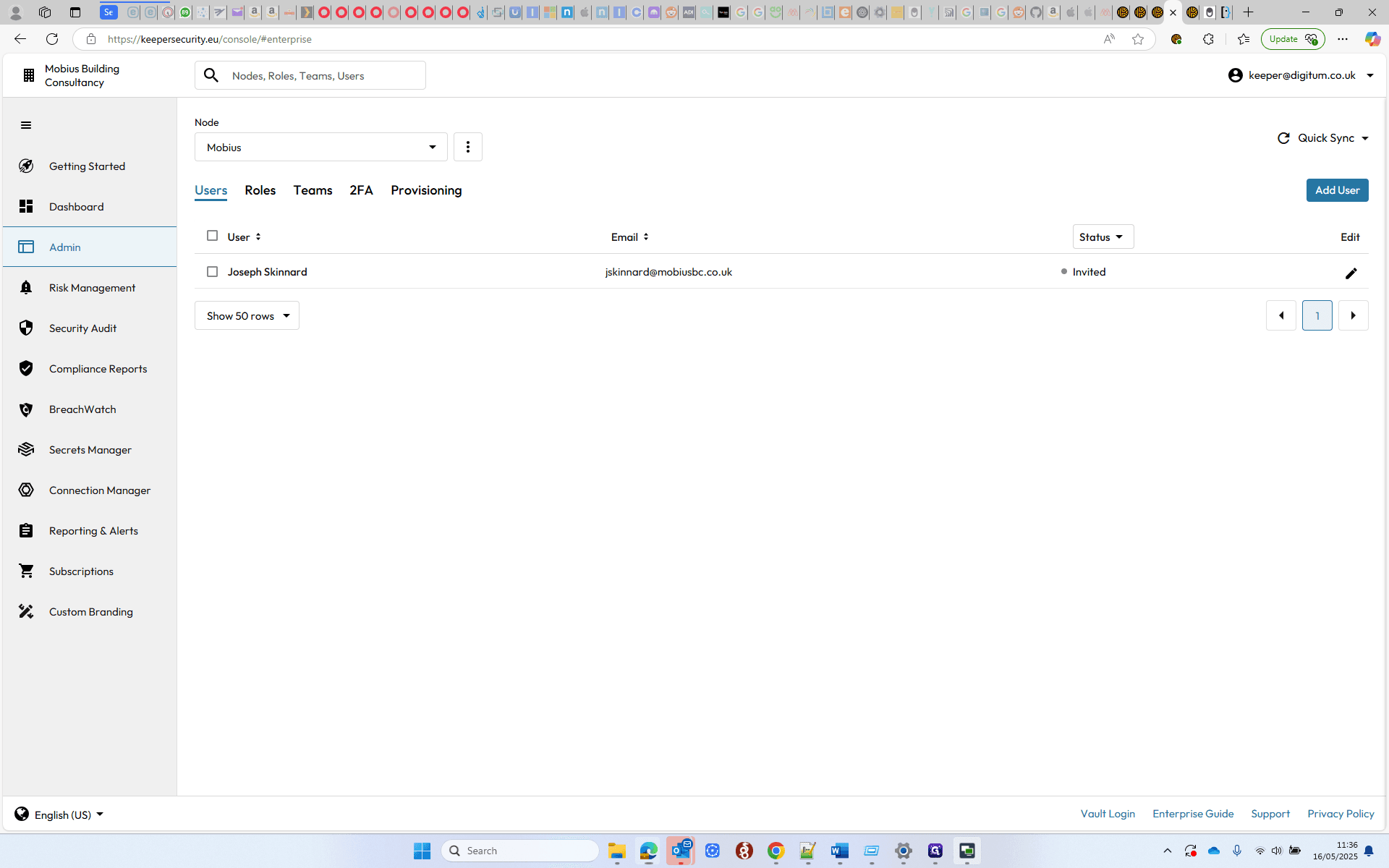1389x868 pixels.
Task: Click Compliance Reports shield icon
Action: (x=26, y=368)
